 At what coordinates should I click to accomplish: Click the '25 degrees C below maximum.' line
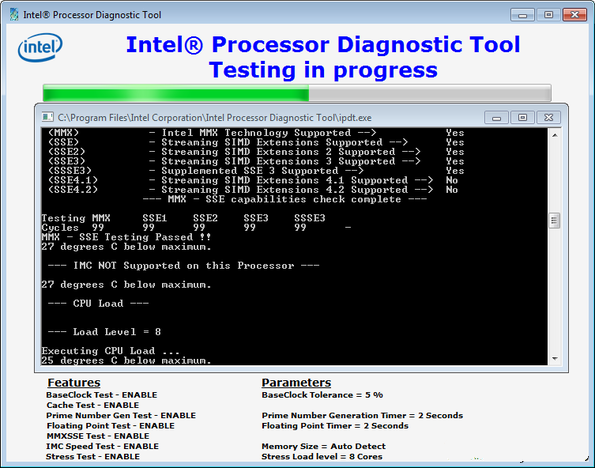[x=126, y=360]
